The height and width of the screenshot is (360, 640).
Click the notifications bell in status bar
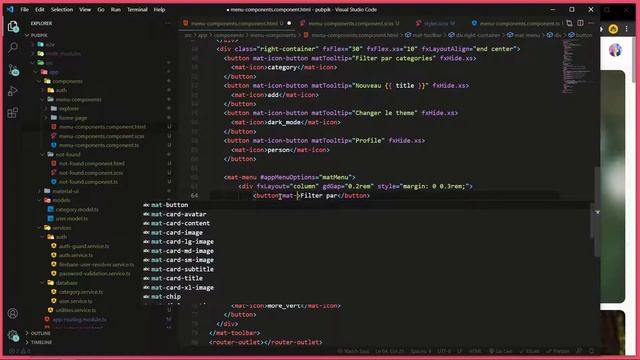(591, 351)
